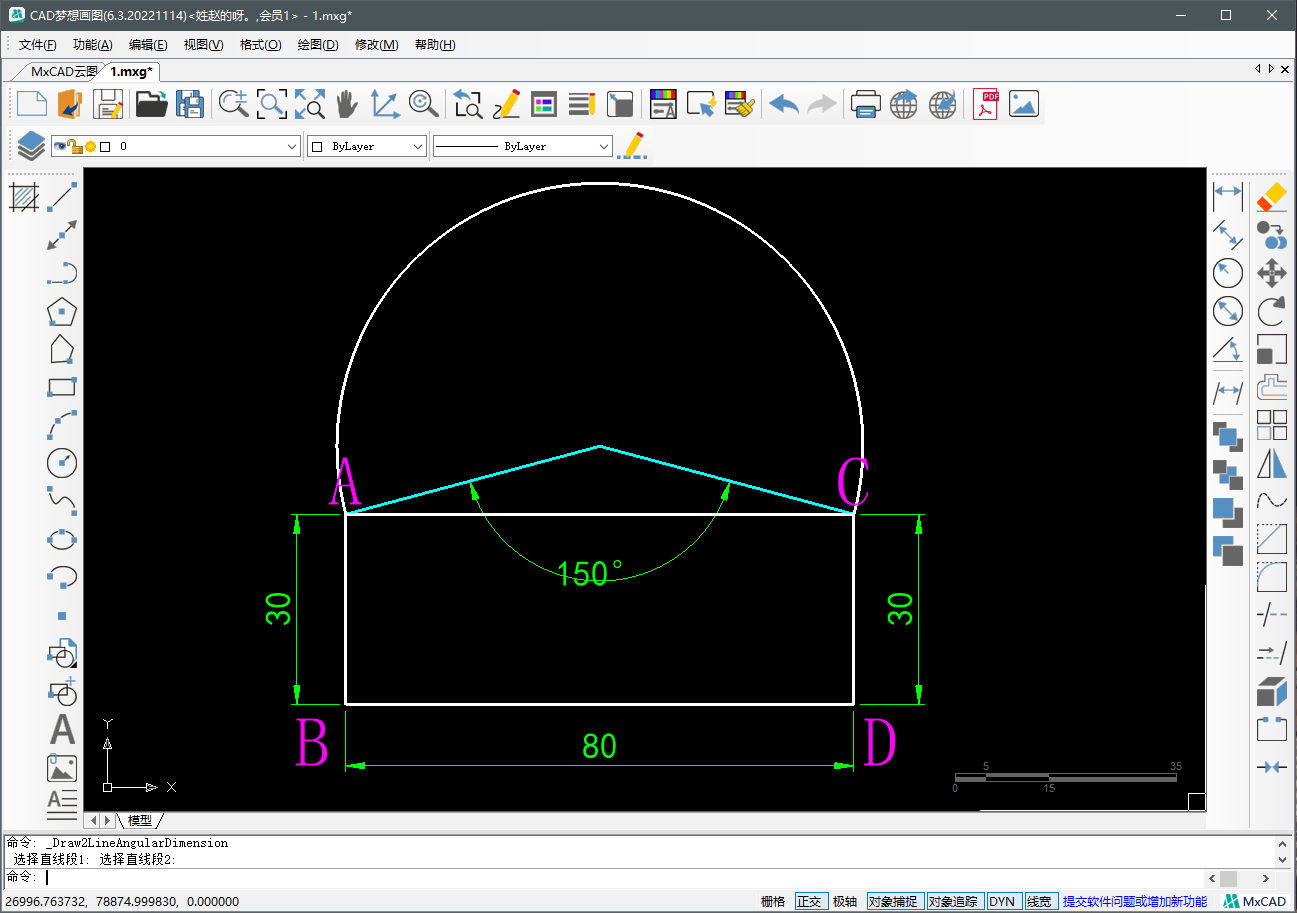Select the rectangle draw tool
This screenshot has height=913, width=1297.
(62, 387)
